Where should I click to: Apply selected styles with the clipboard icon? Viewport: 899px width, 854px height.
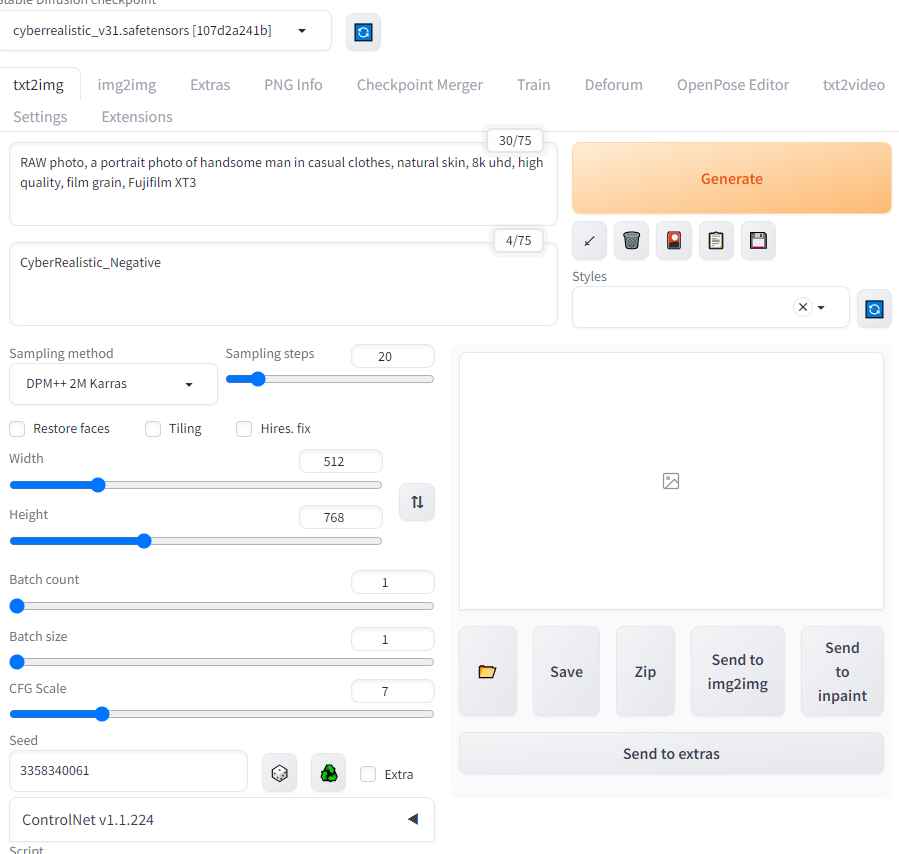point(716,241)
